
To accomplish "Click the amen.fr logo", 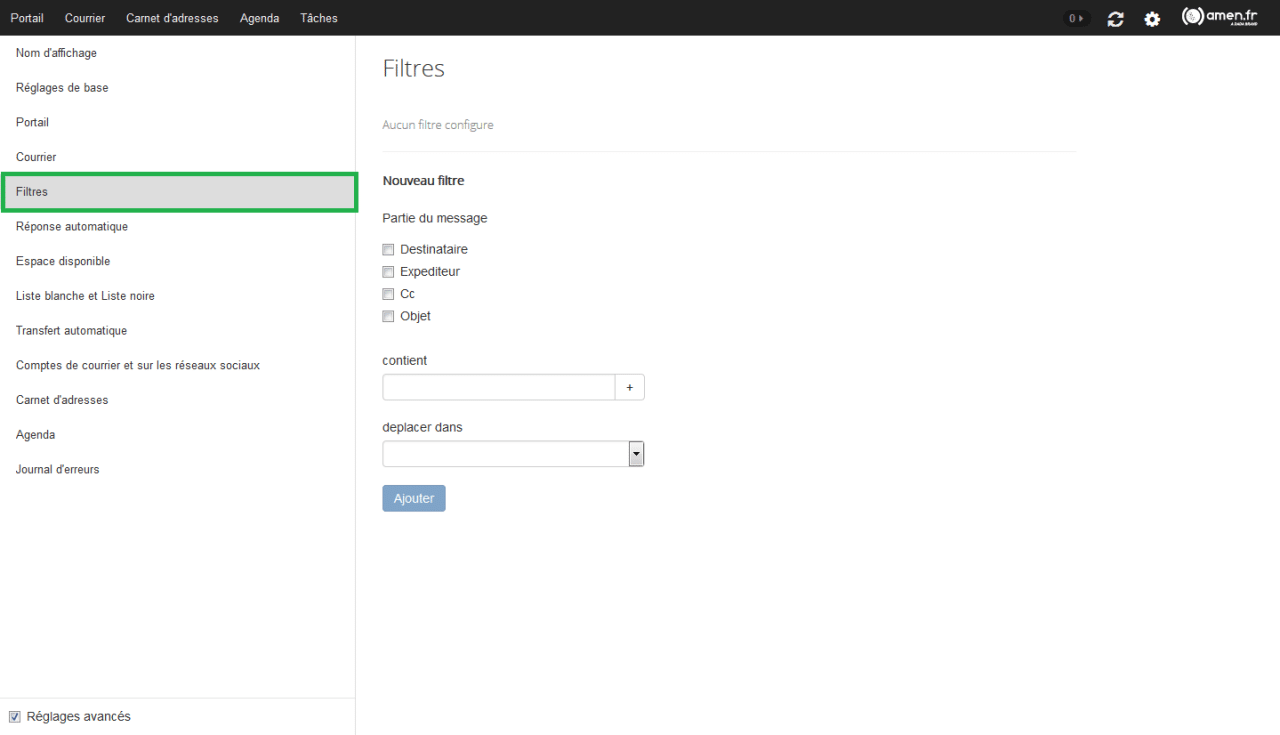I will coord(1219,17).
